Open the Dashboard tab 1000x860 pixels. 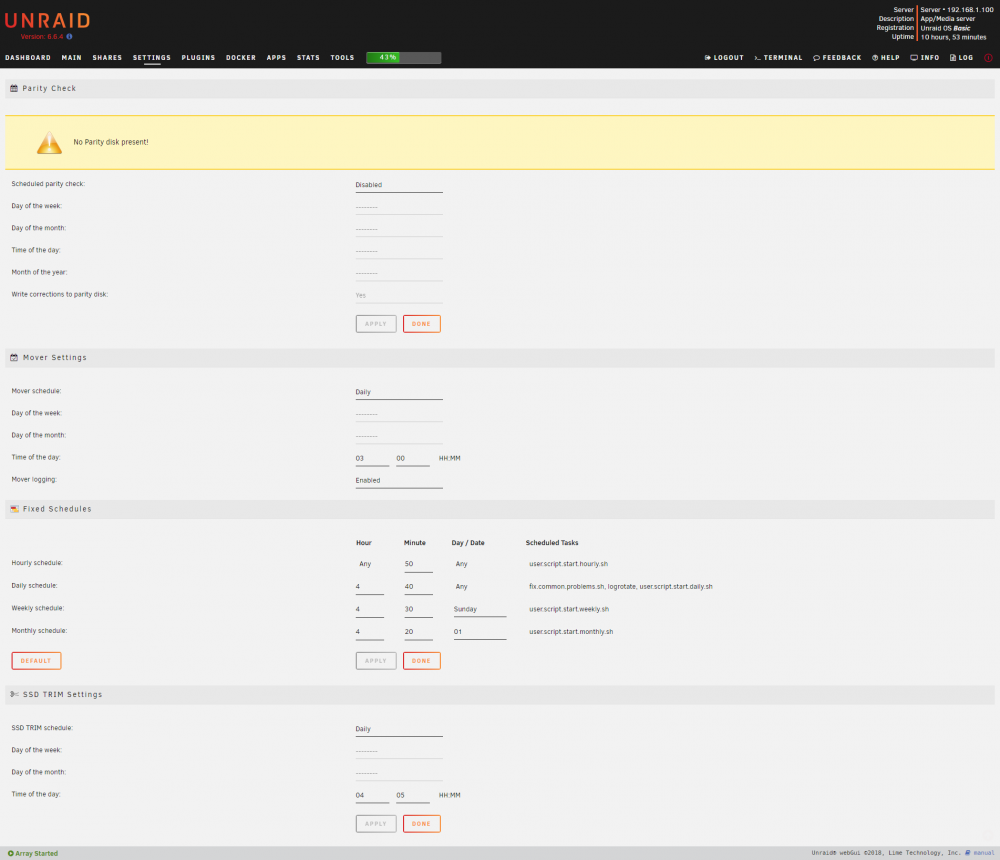28,58
